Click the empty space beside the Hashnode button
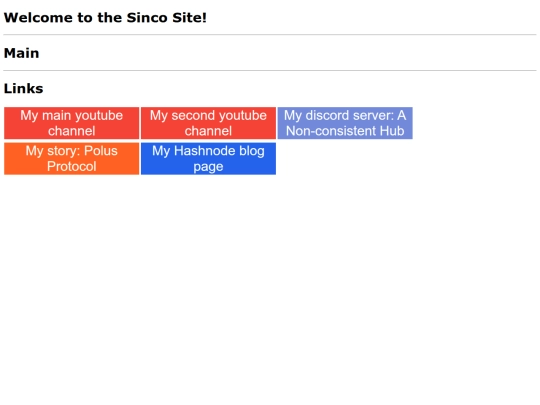 (x=344, y=158)
